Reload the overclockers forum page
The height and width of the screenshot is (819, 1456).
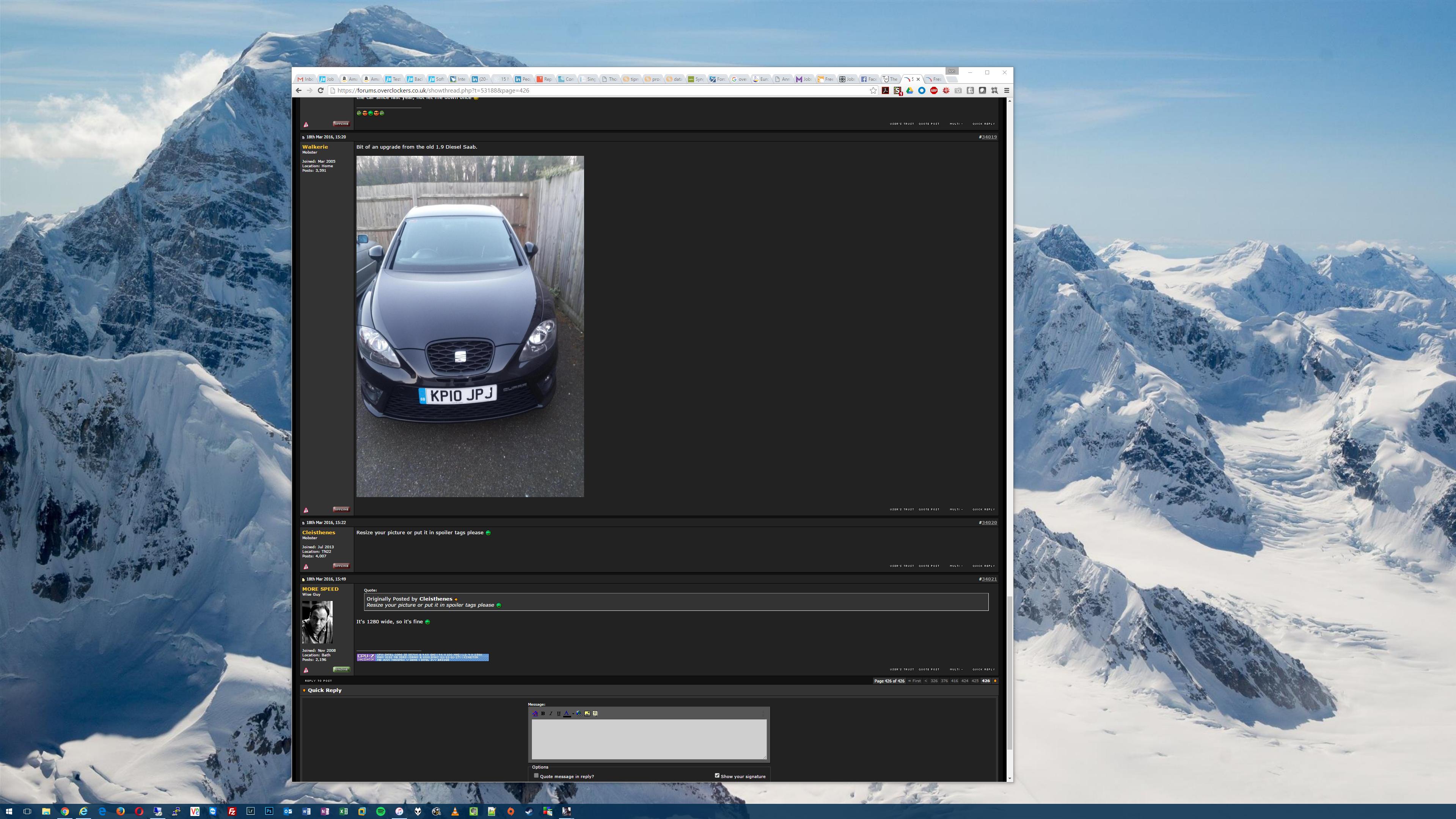320,91
